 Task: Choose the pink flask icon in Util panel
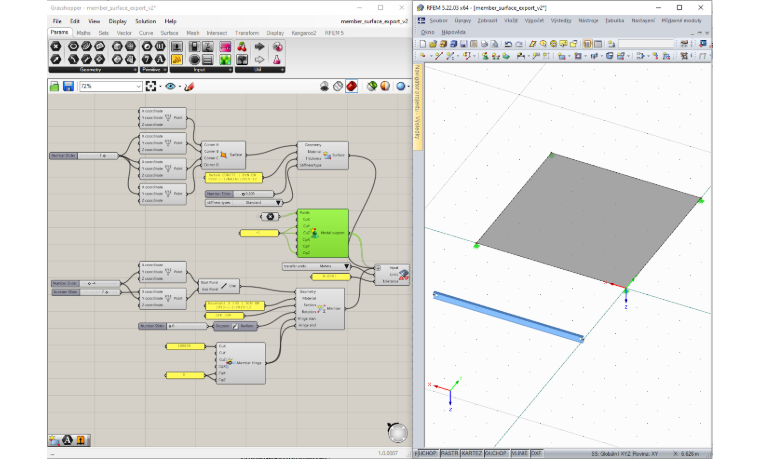[277, 60]
